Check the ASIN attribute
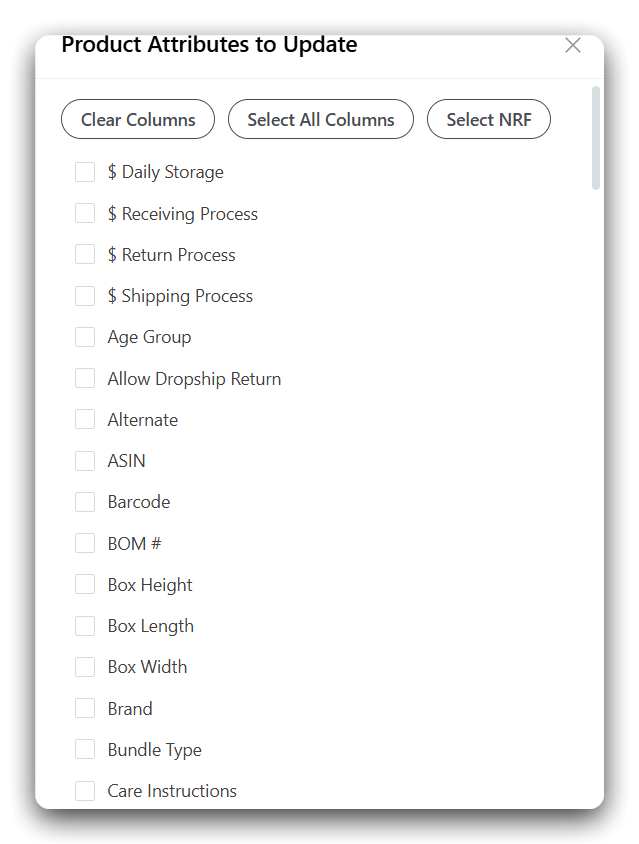Screen dimensions: 639x844 pos(85,460)
